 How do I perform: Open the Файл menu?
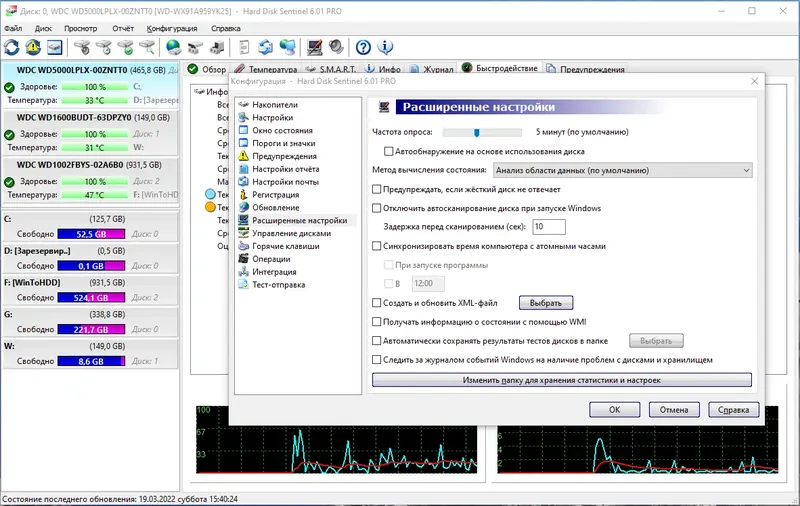[x=13, y=29]
